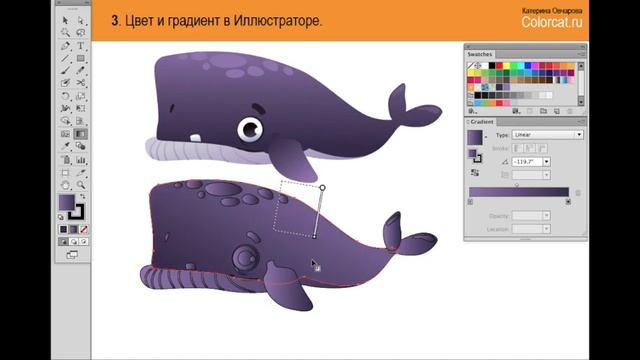
Task: Pick the red swatch next to black
Action: [499, 66]
